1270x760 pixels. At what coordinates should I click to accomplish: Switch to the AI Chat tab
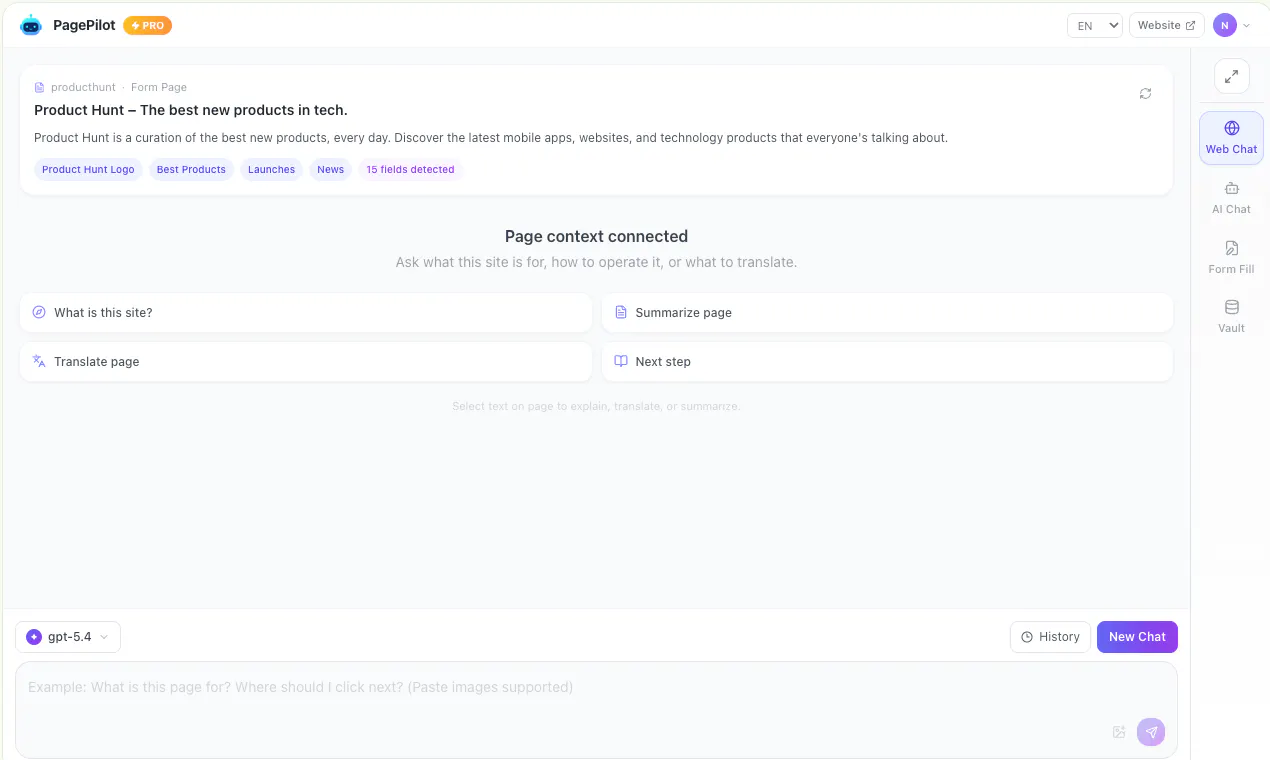[1231, 198]
